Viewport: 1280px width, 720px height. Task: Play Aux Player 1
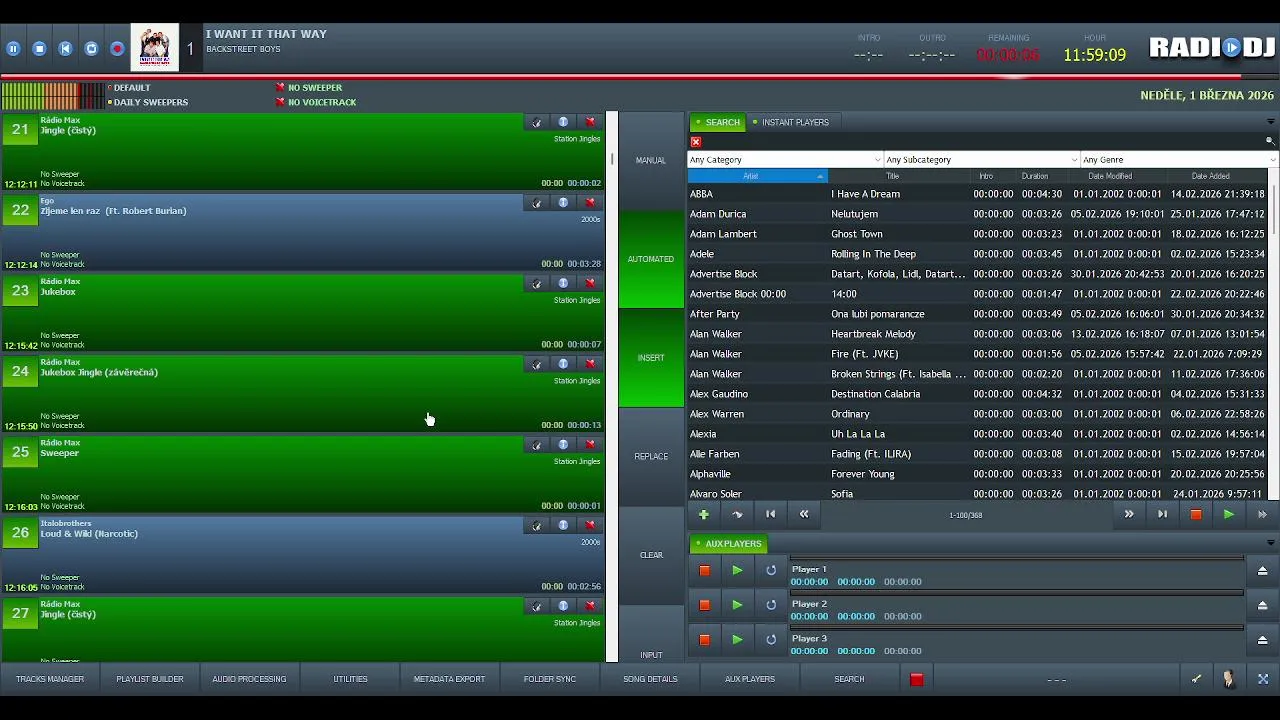(x=737, y=570)
